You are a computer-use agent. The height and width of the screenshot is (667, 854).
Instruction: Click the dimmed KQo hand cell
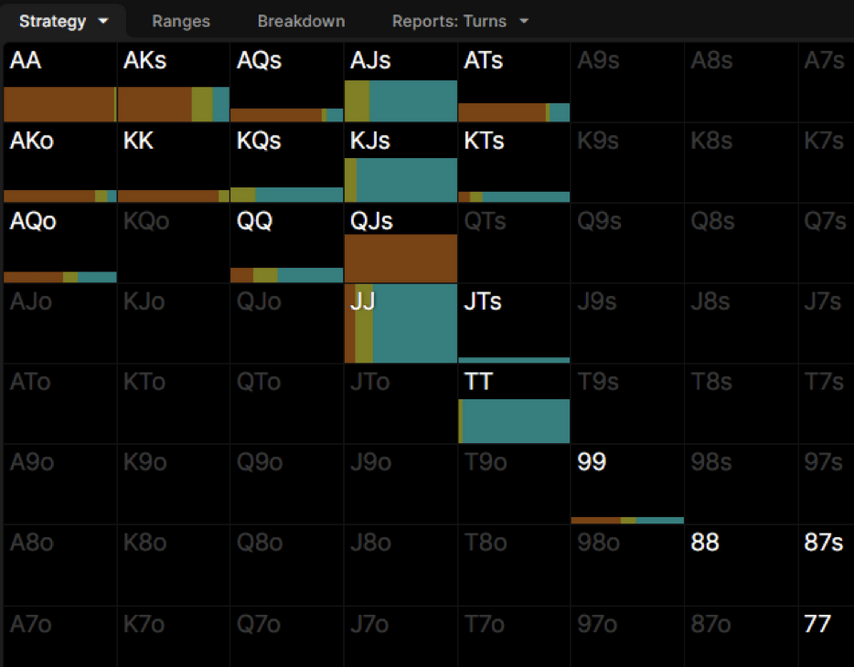coord(173,243)
